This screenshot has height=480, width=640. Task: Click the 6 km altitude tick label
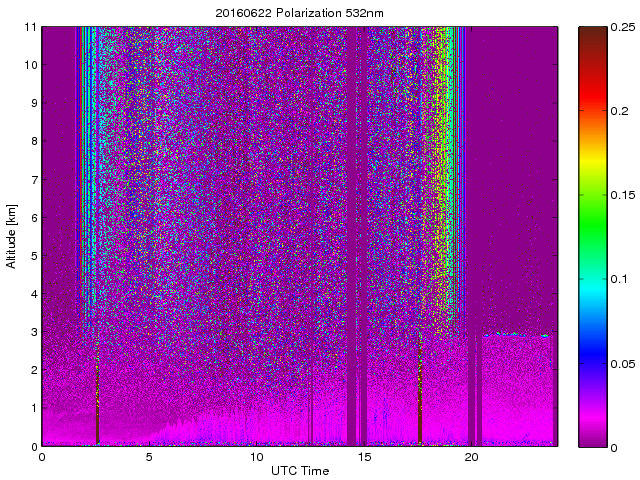tap(32, 217)
